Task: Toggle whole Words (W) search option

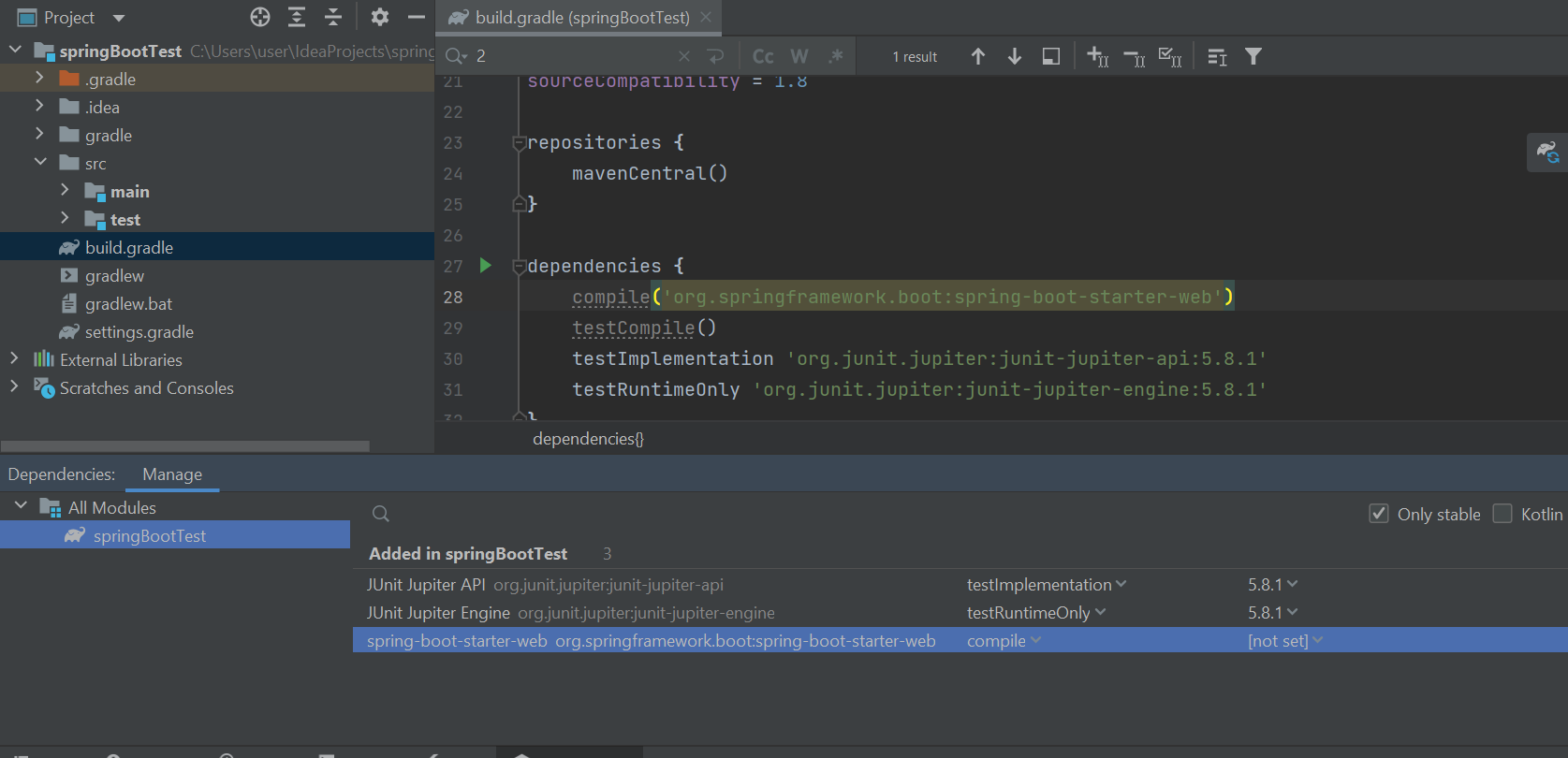Action: tap(799, 56)
